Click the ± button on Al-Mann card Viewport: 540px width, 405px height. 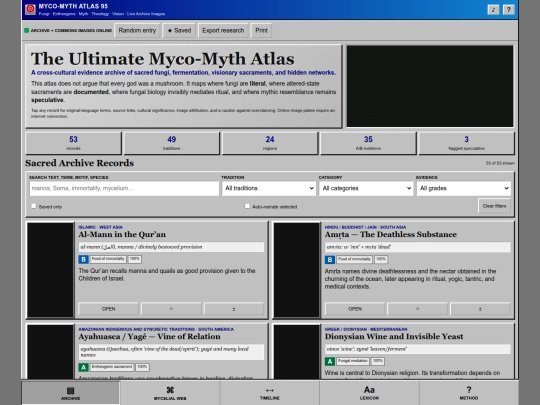(234, 309)
